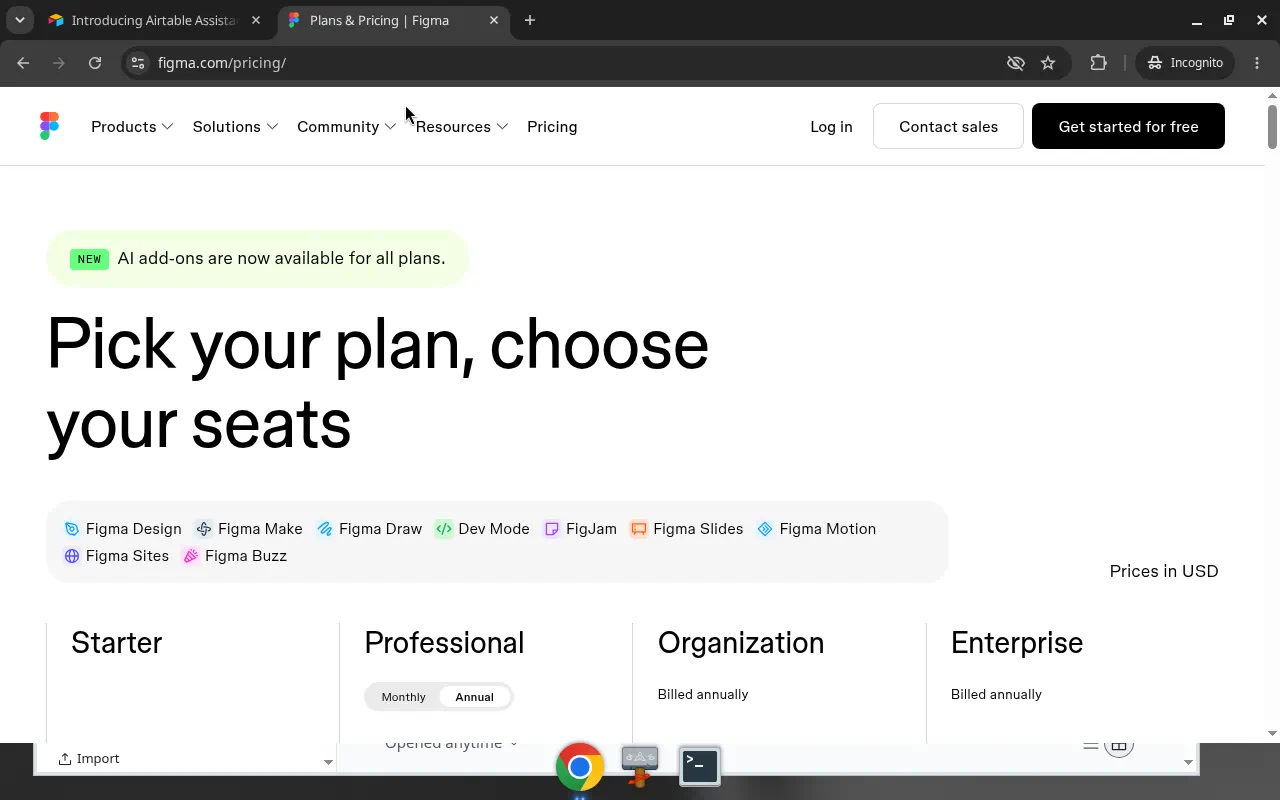Click the Figma Design product icon
1280x800 pixels.
[72, 529]
